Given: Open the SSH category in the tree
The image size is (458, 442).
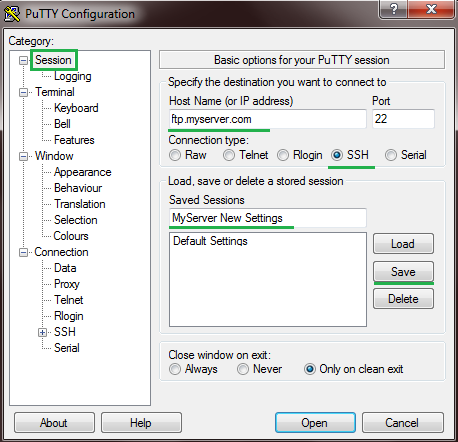Looking at the screenshot, I should pos(65,332).
